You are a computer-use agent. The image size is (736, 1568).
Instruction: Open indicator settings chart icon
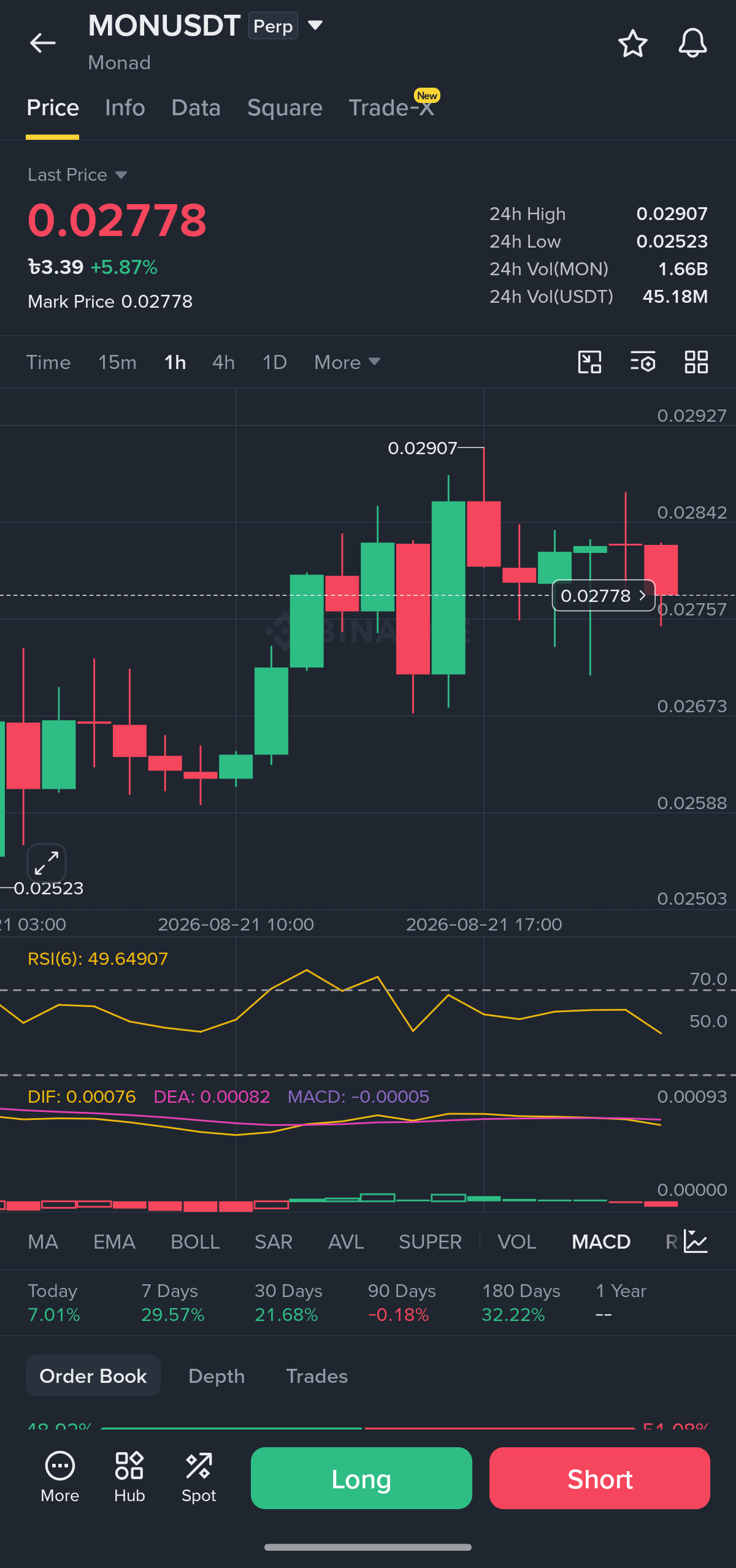click(696, 1242)
